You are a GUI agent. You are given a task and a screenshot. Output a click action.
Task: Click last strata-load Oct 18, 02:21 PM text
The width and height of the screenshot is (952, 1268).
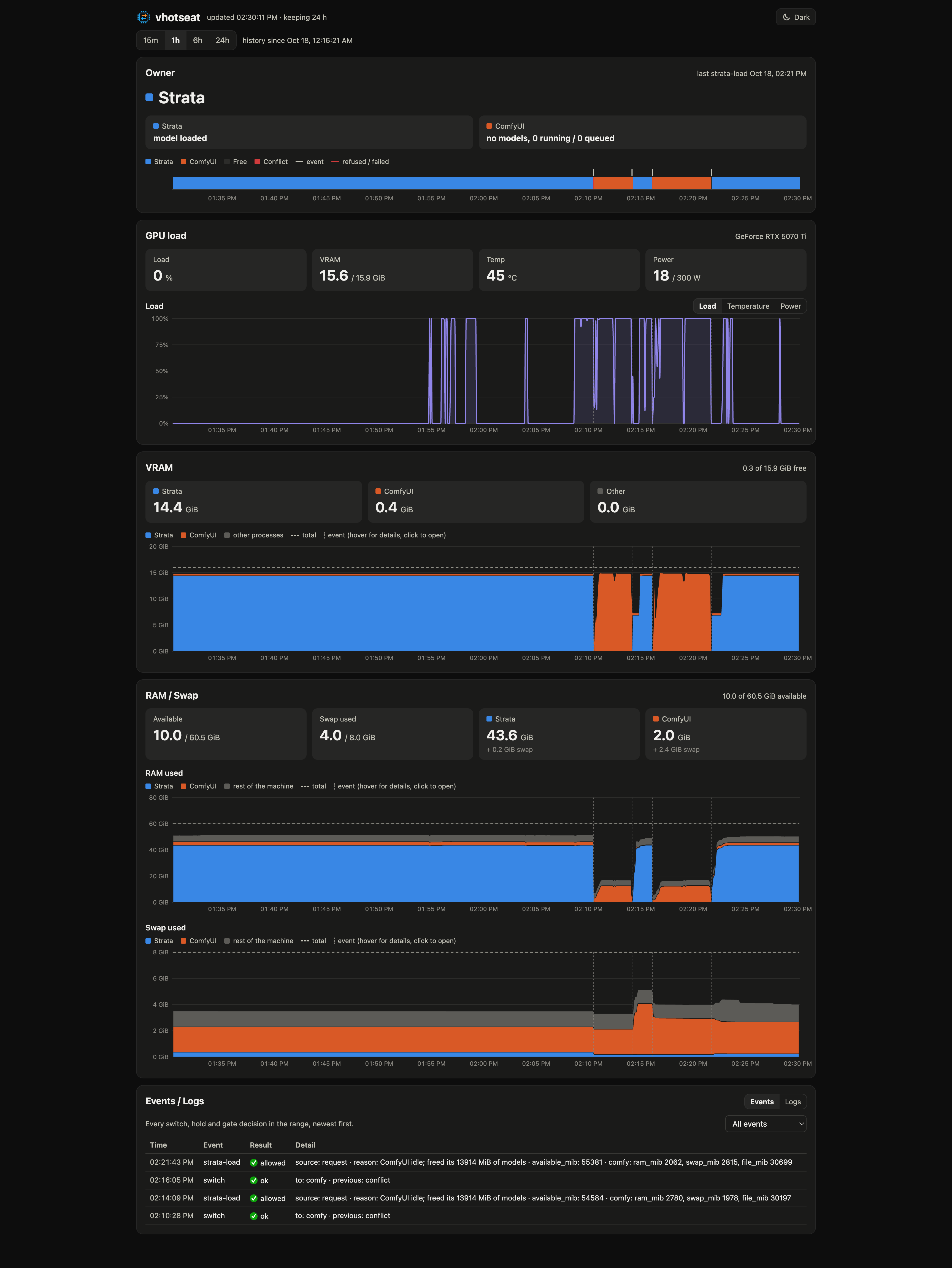click(751, 73)
